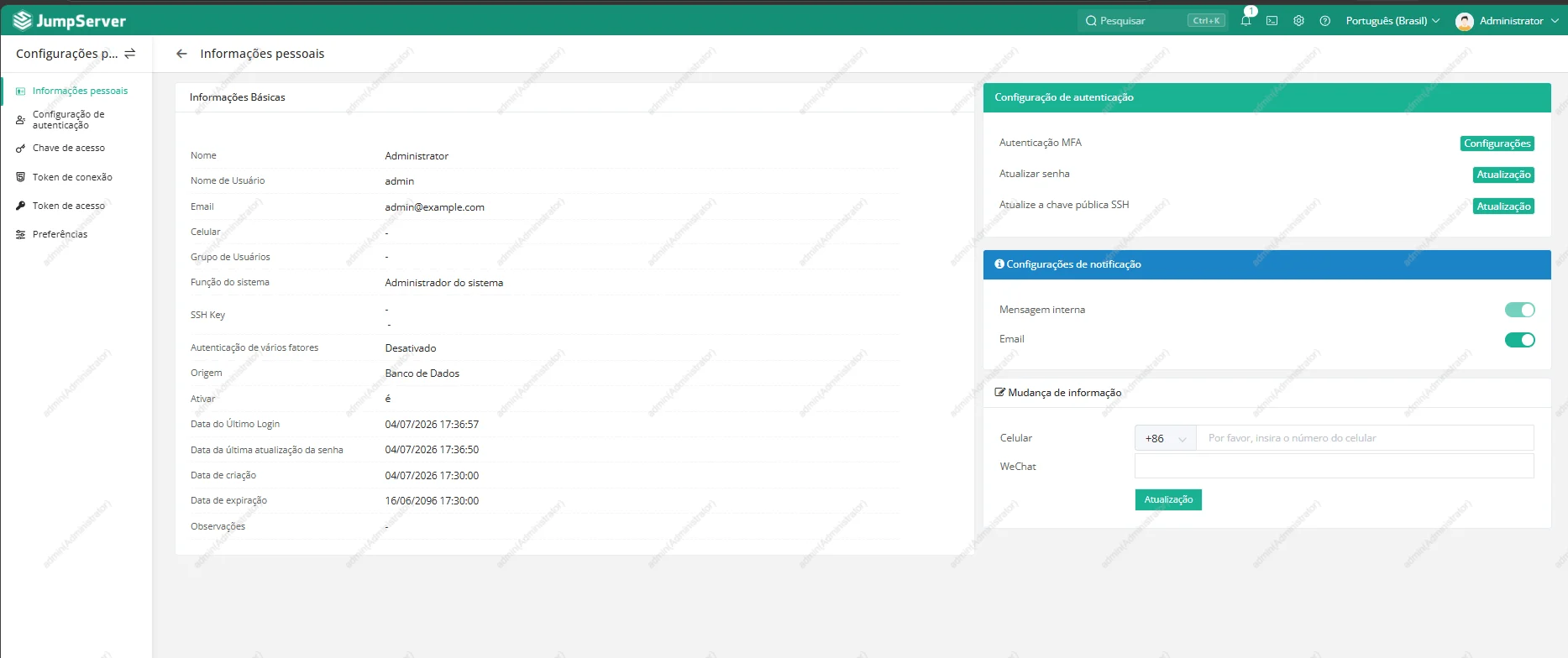
Task: Click the Administrador do sistema value
Action: 444,283
